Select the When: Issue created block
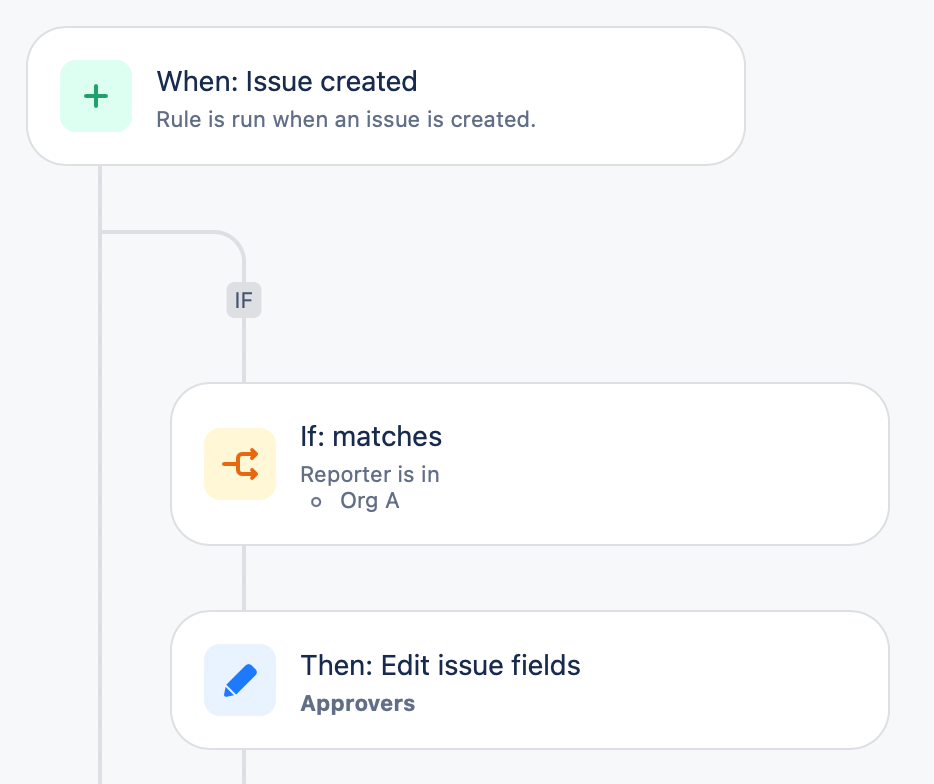This screenshot has width=934, height=784. point(385,96)
